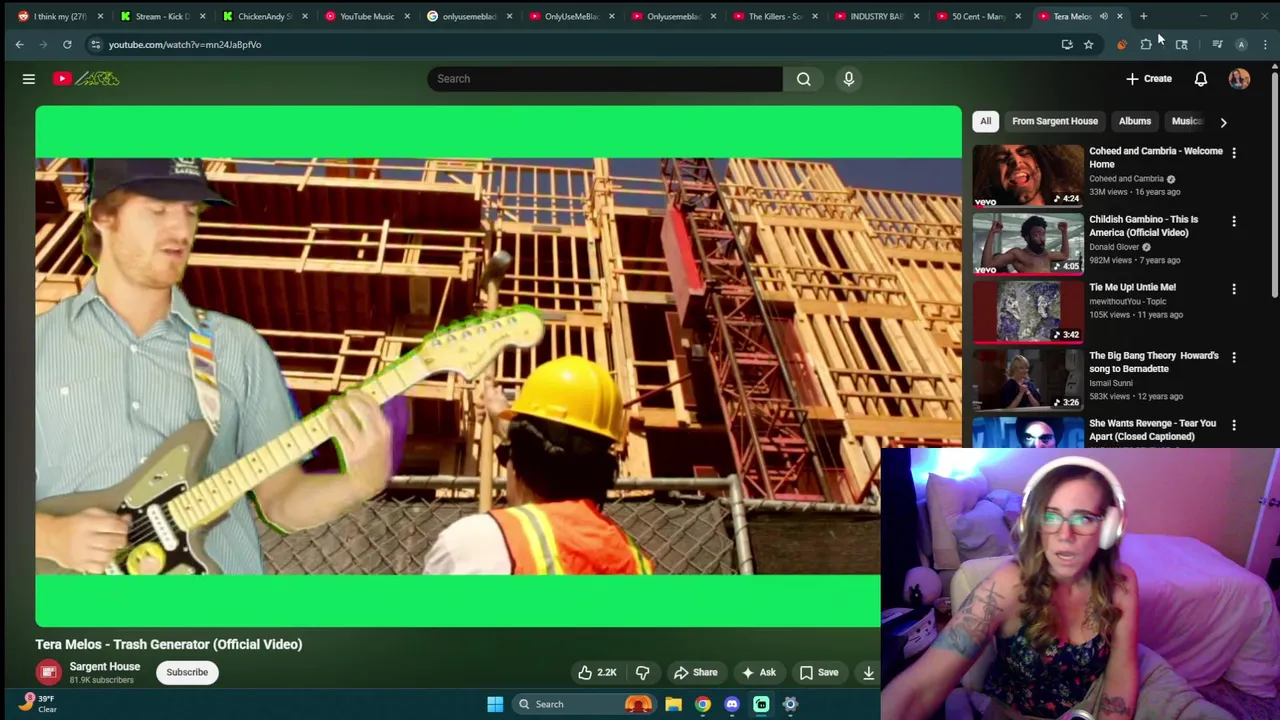Open the Chrome profile icon in toolbar

(1241, 44)
